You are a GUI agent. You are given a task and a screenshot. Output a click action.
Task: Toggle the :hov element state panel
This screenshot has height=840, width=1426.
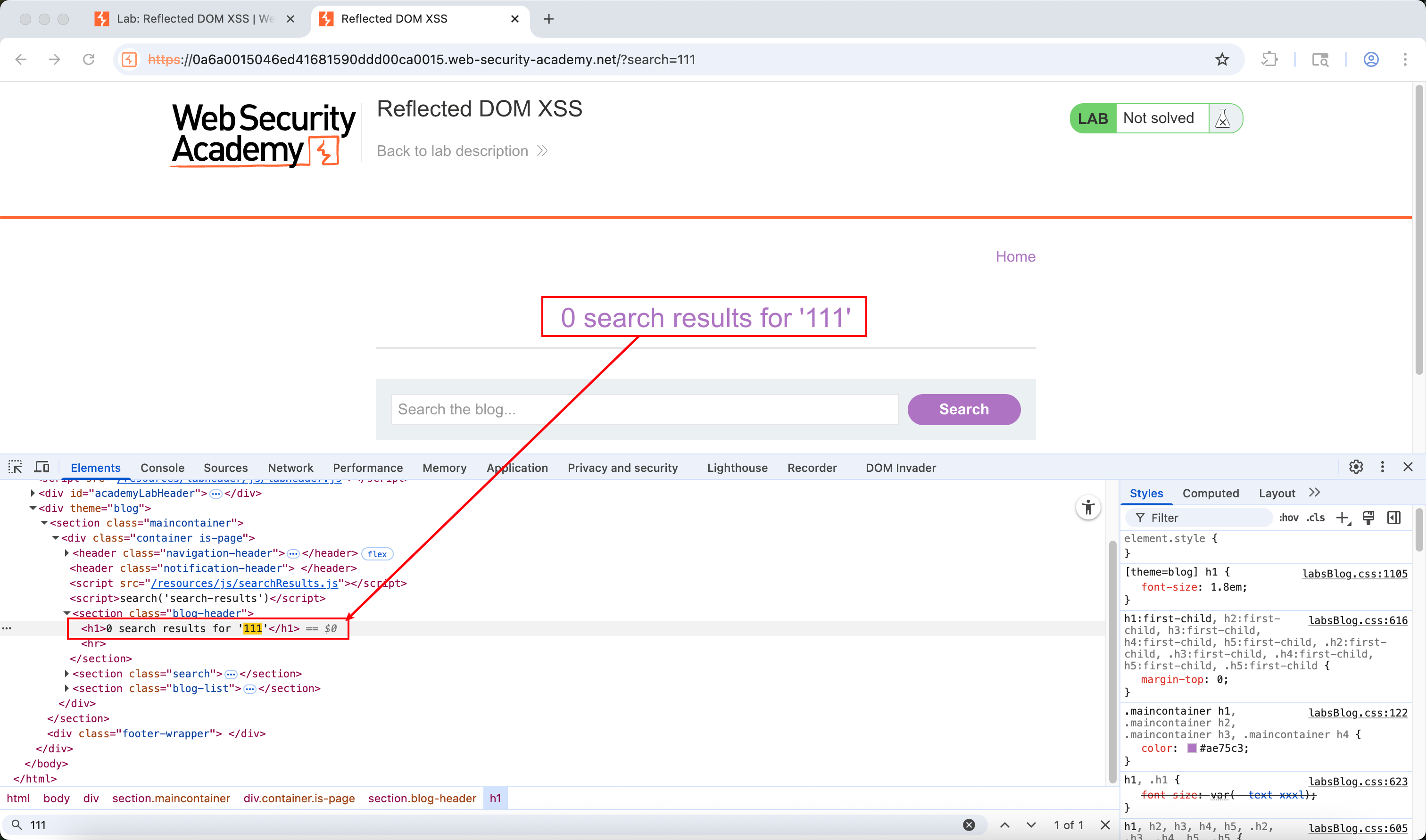[1288, 518]
